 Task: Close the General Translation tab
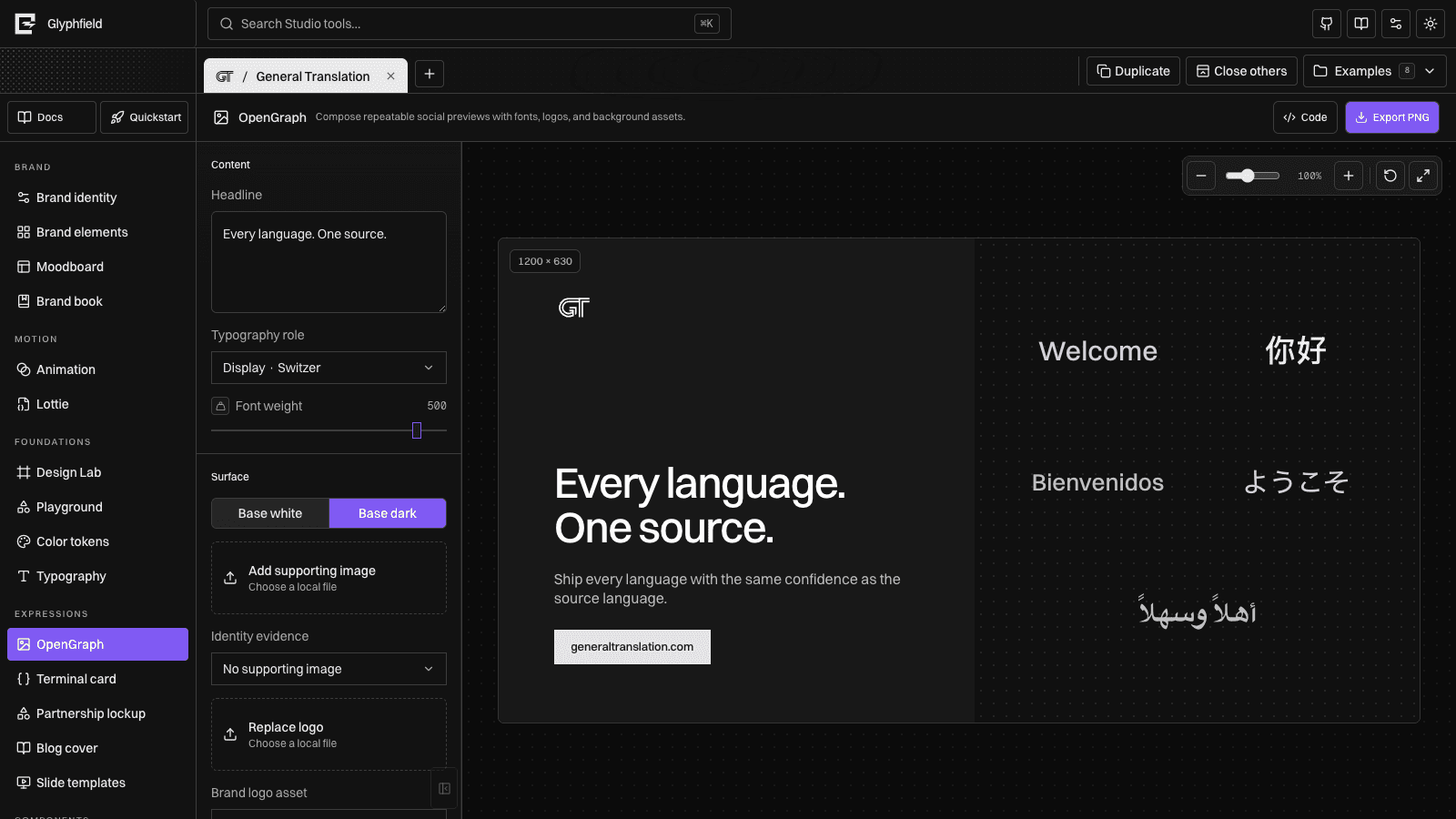(390, 76)
